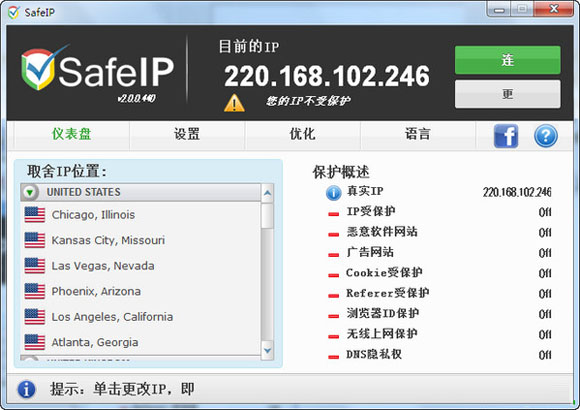The width and height of the screenshot is (580, 410).
Task: Click the Off value for Referer受保护
Action: tap(545, 294)
